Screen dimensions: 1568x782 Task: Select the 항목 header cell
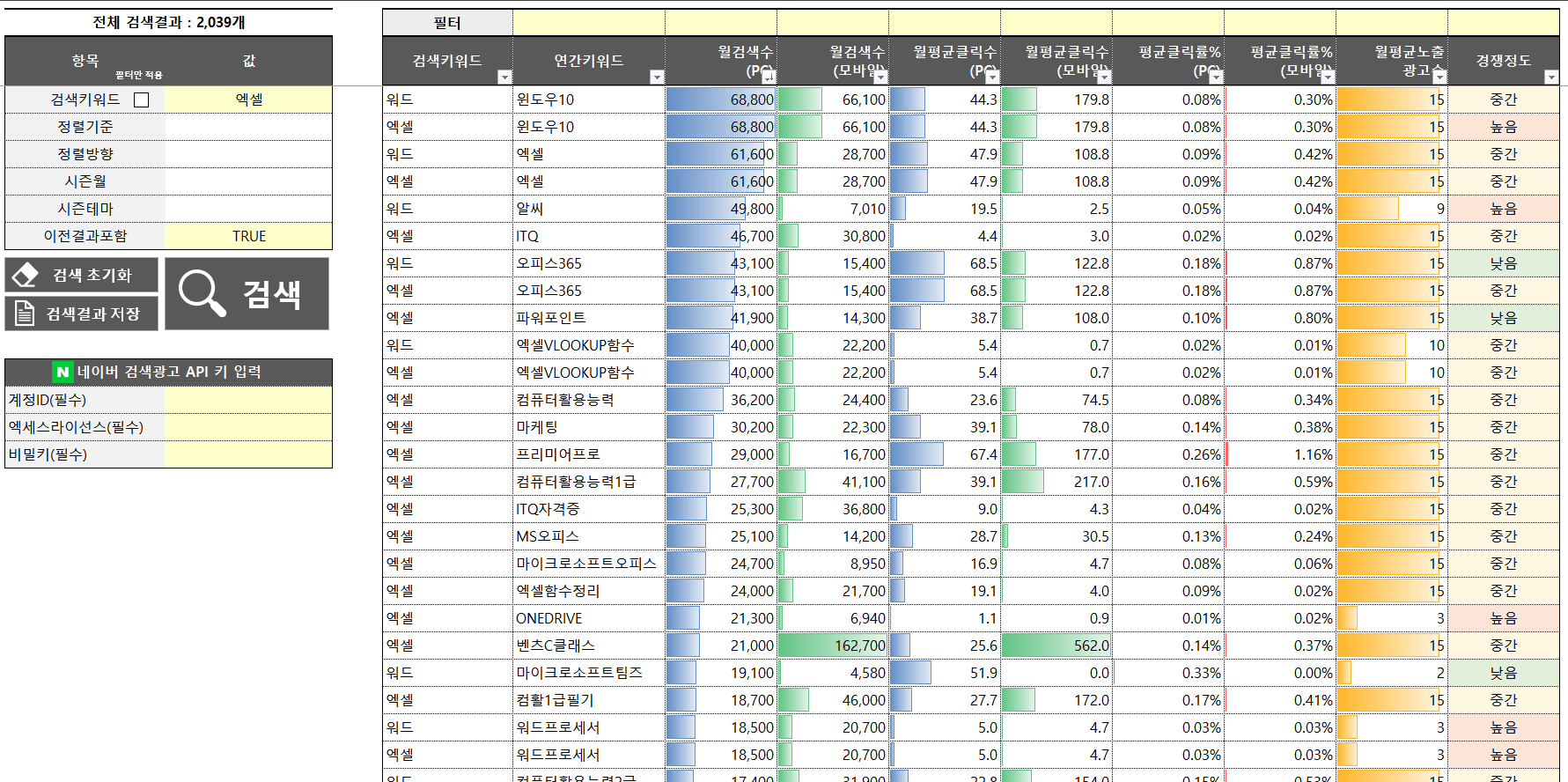(x=85, y=61)
